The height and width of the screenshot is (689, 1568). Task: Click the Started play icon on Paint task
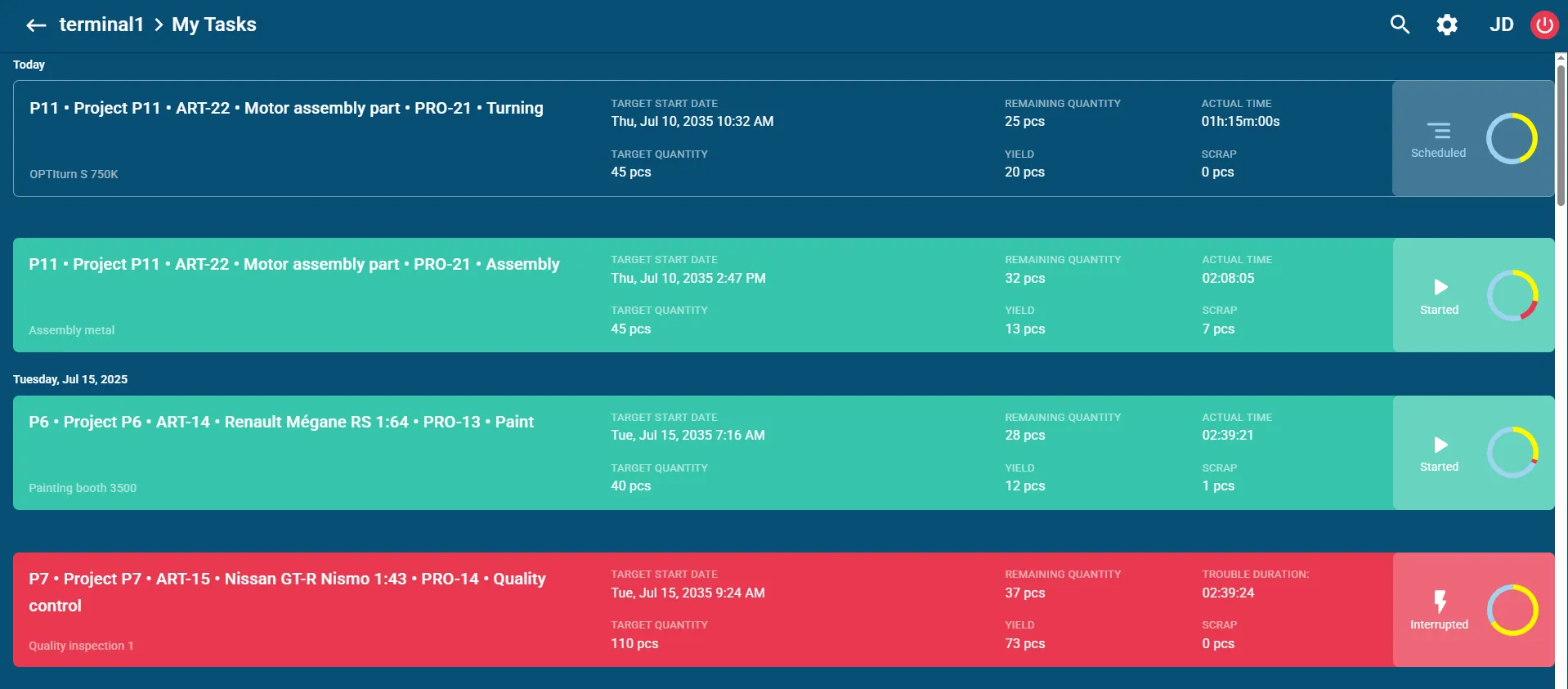click(1440, 445)
